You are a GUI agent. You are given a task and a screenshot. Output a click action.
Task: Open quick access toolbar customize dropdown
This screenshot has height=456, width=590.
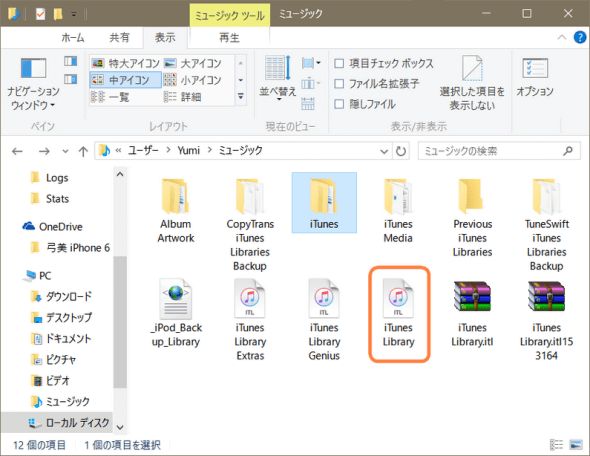pos(74,14)
